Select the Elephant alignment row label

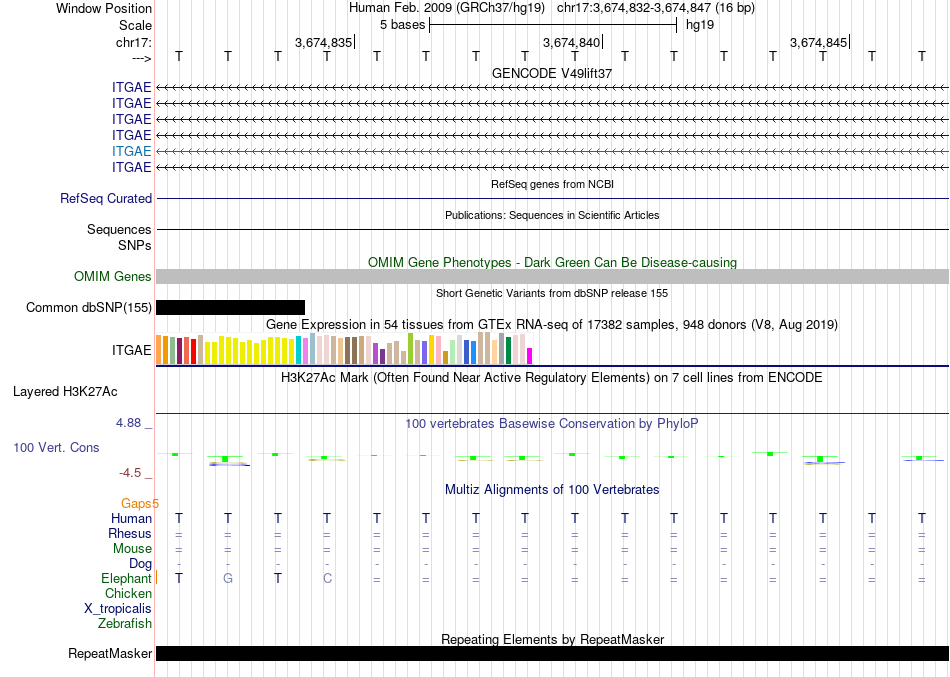point(127,578)
